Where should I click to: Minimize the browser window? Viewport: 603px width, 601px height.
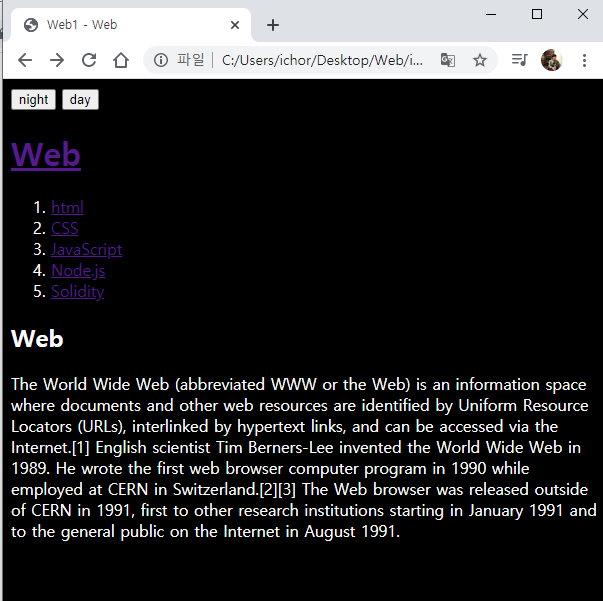pos(491,15)
